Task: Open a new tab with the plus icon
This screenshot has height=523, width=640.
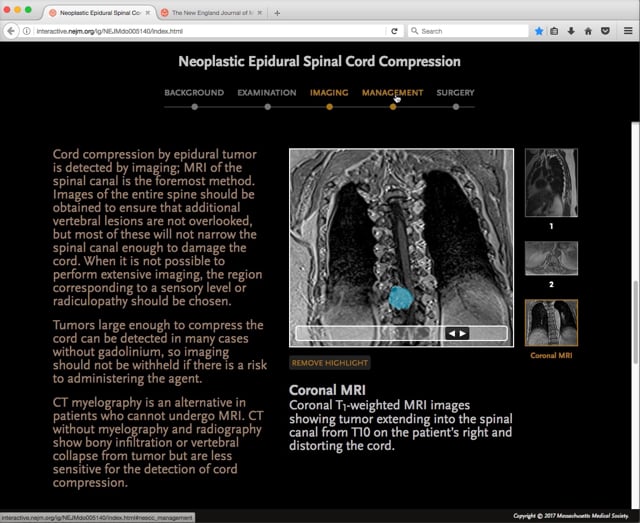Action: click(277, 13)
